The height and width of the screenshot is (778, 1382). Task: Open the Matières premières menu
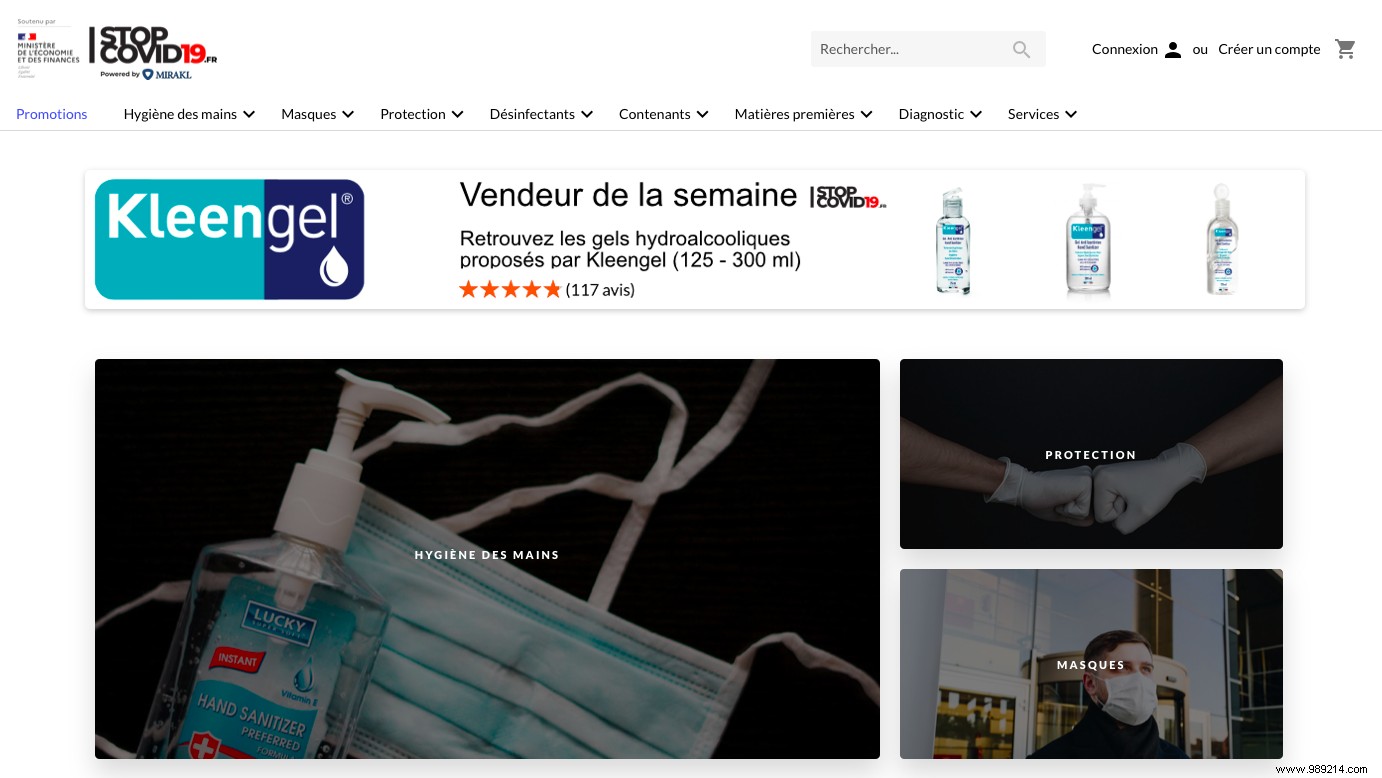tap(803, 114)
